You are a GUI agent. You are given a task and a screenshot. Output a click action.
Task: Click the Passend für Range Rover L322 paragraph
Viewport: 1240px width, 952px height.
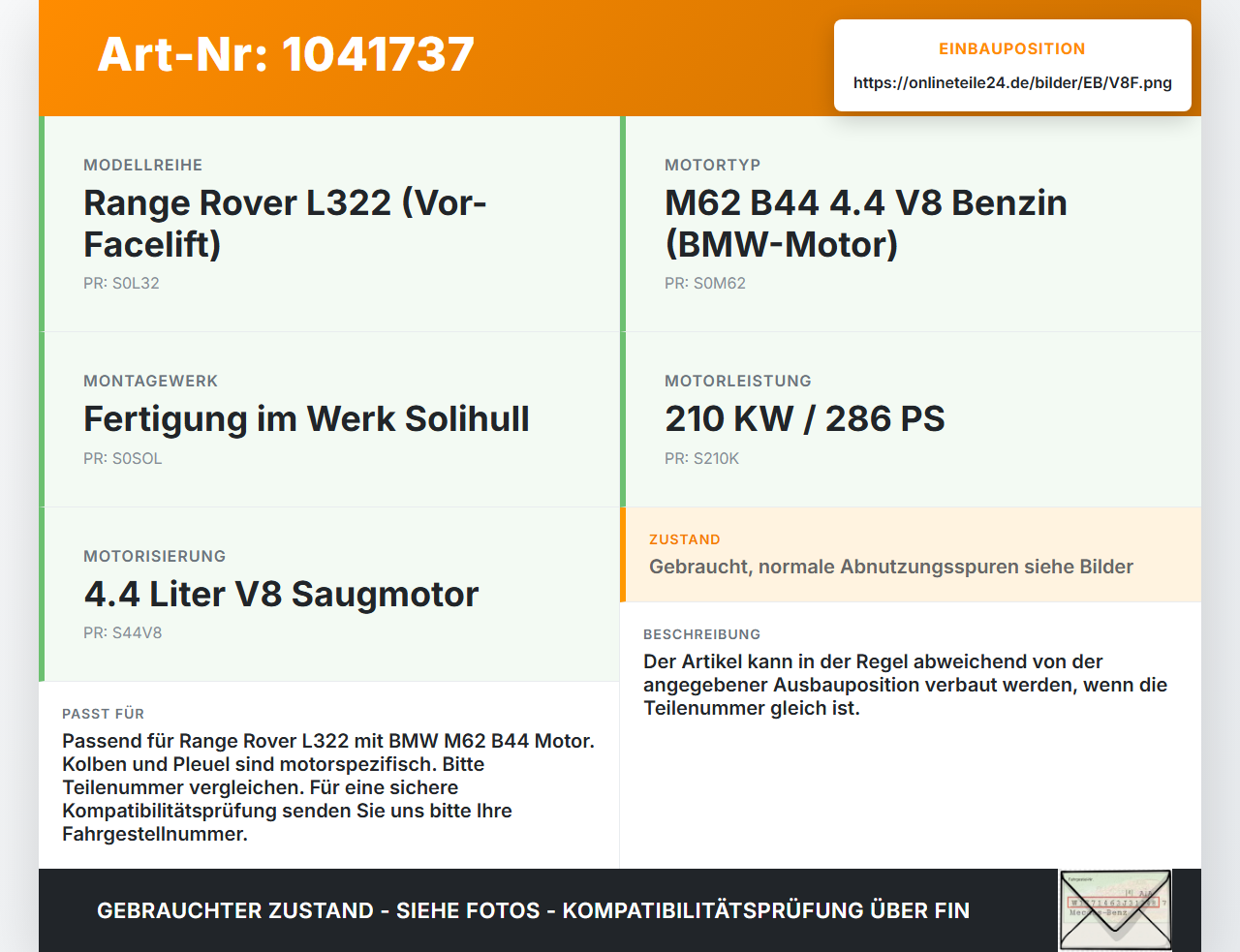[x=328, y=787]
